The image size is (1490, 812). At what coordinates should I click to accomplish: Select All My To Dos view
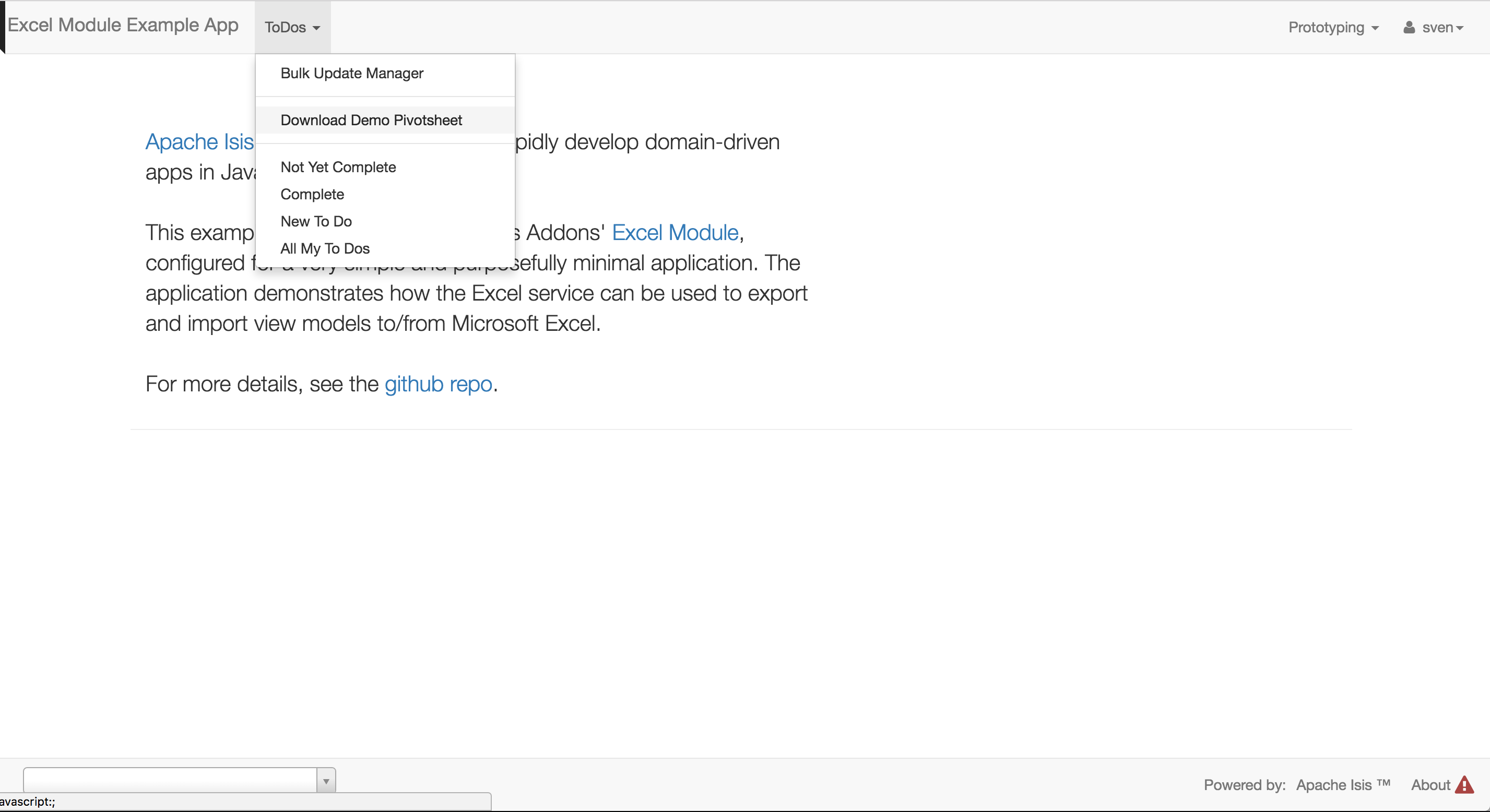(324, 248)
